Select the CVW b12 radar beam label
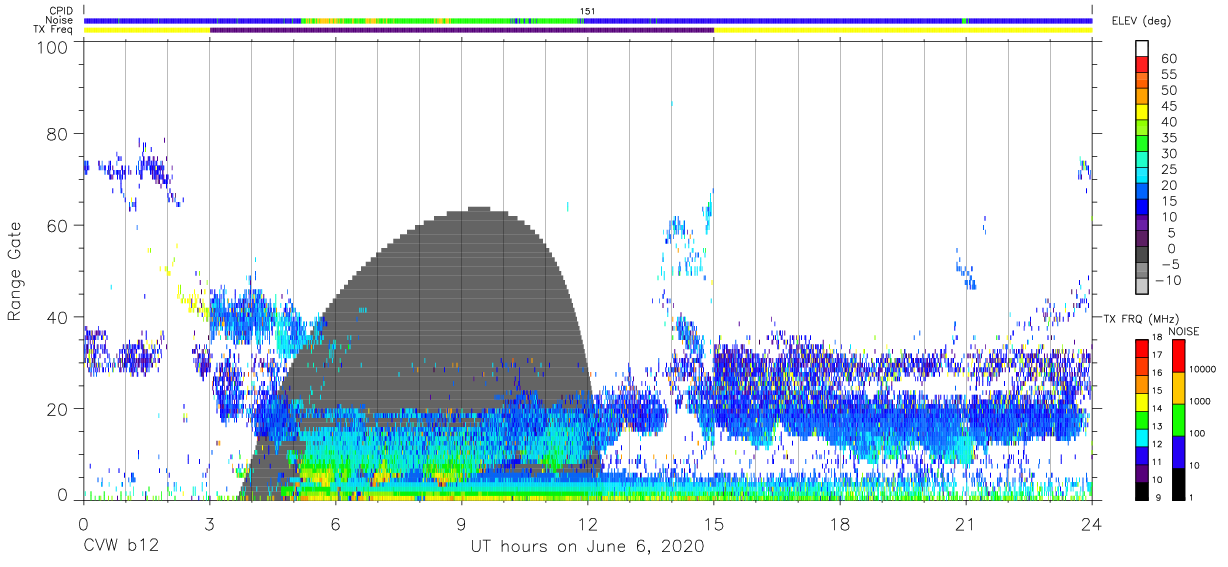Viewport: 1228px width, 567px height. (x=120, y=547)
